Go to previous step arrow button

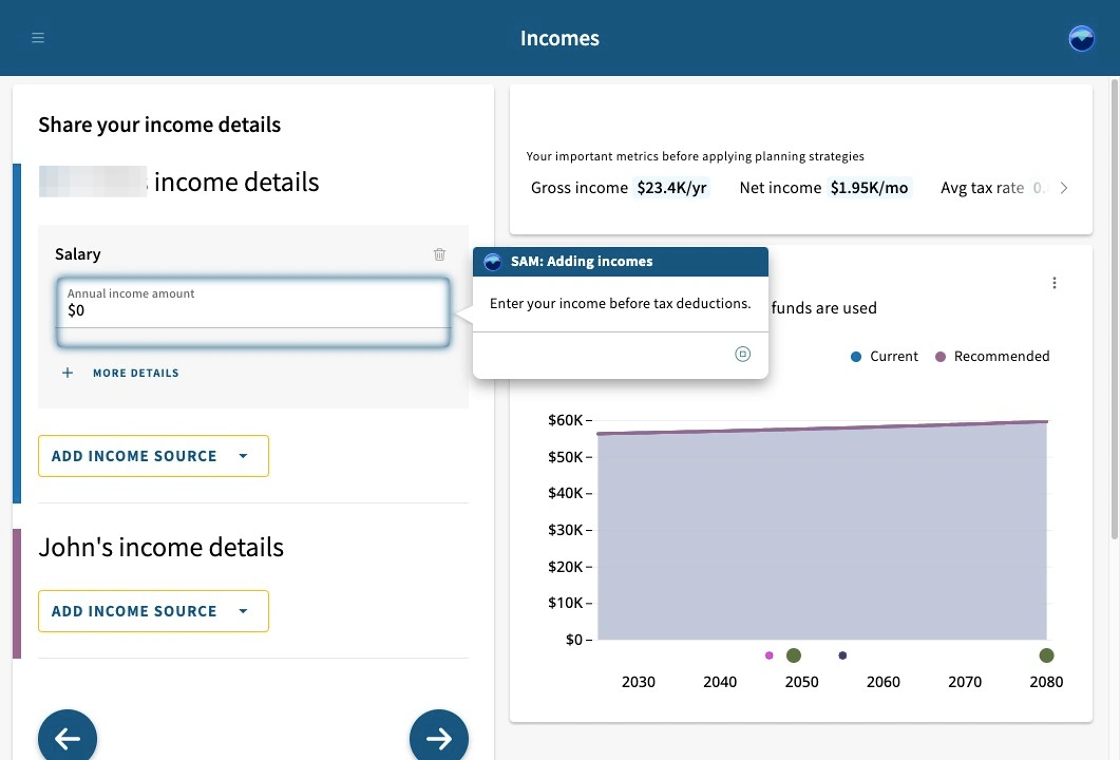(67, 738)
